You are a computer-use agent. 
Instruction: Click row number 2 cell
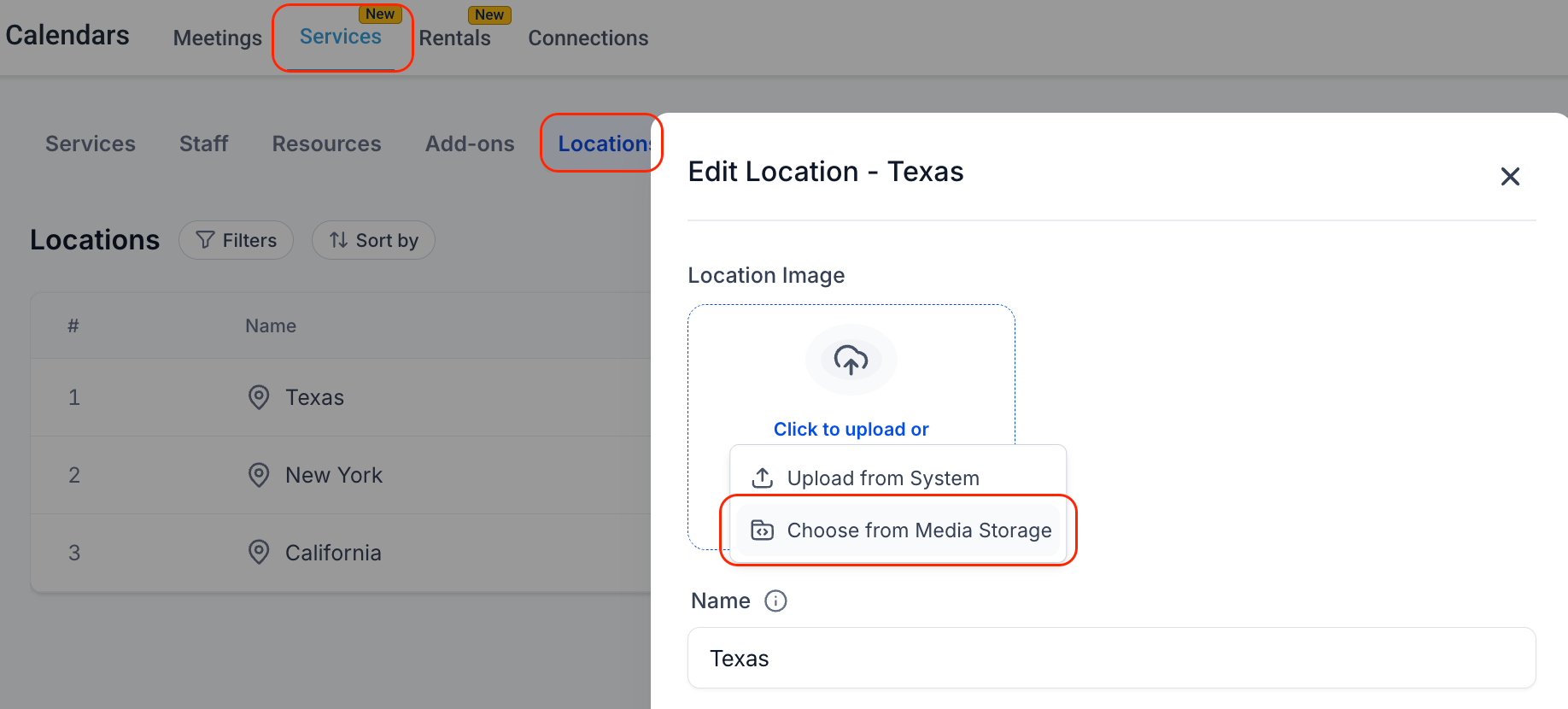tap(74, 475)
